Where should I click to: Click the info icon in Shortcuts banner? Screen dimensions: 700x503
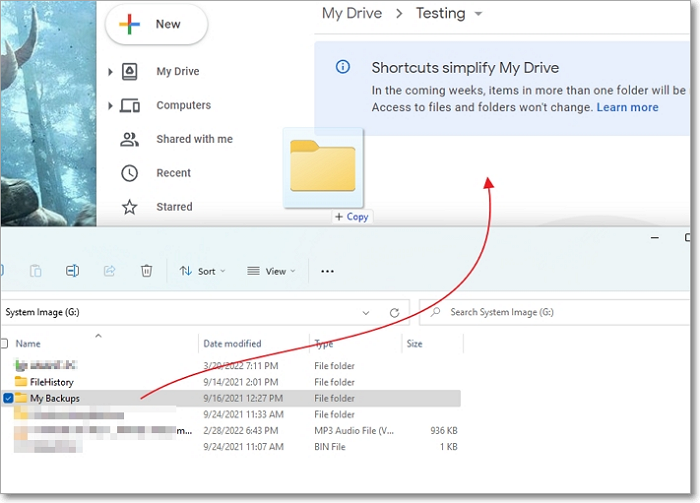pyautogui.click(x=343, y=68)
